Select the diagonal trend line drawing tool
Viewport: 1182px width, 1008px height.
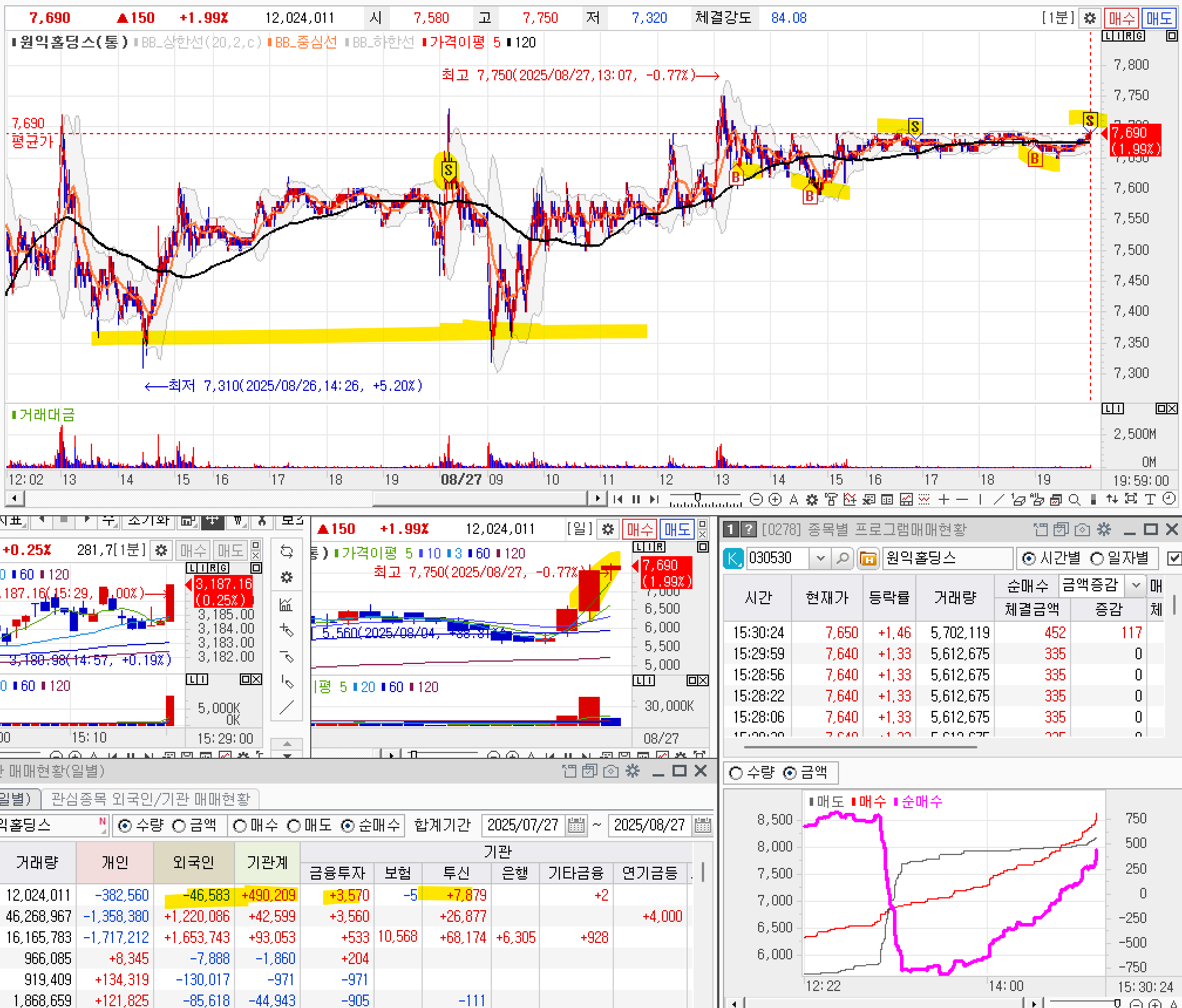pos(999,499)
